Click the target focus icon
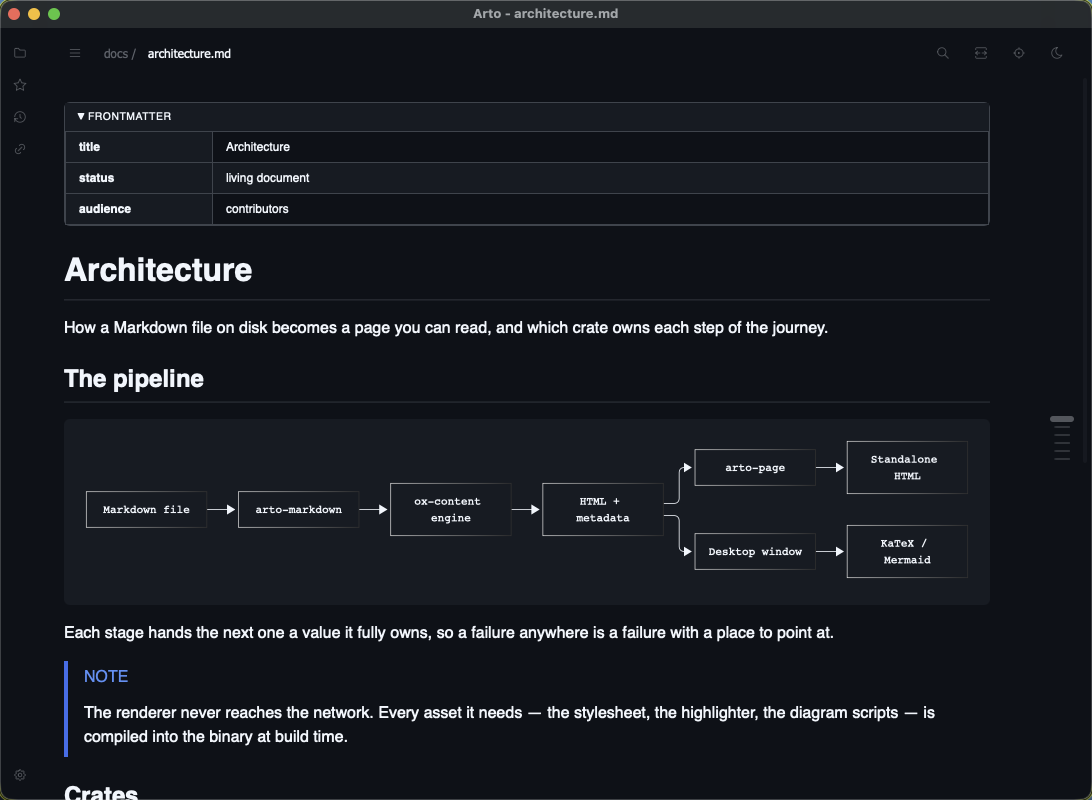The image size is (1092, 800). [1019, 53]
